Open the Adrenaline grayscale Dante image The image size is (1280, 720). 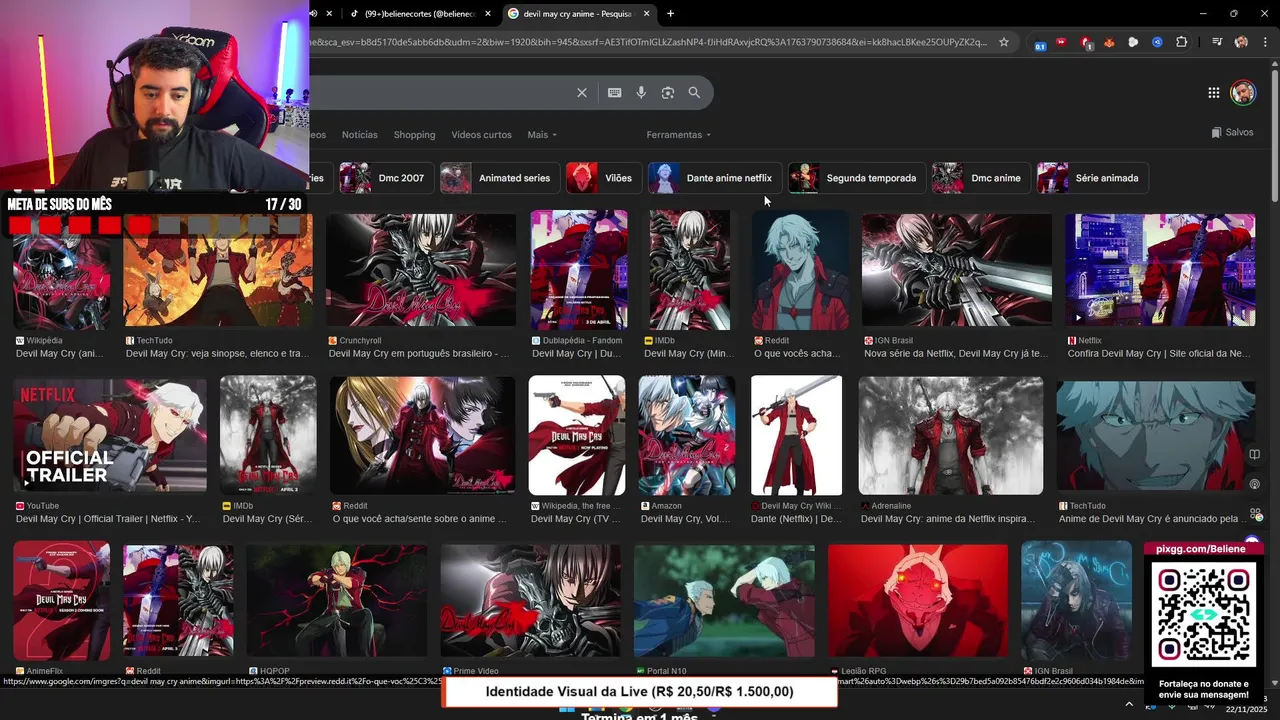(x=951, y=435)
